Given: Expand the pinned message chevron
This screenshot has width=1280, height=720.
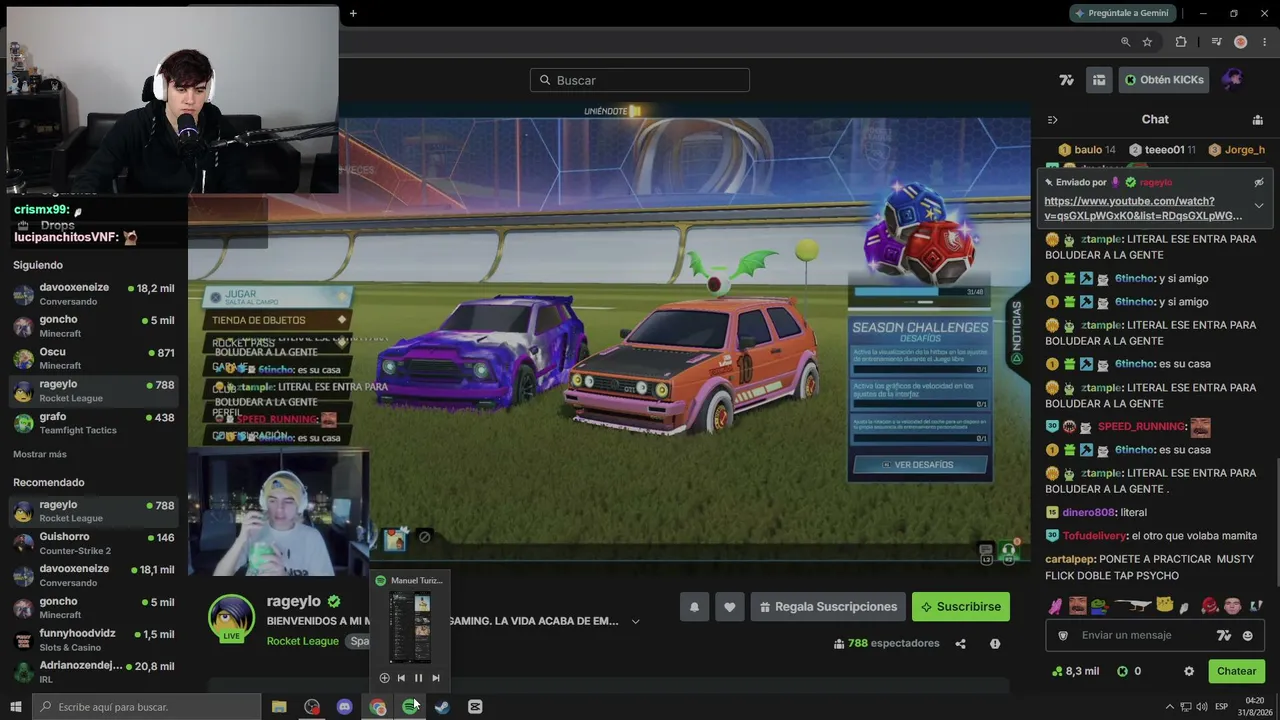Looking at the screenshot, I should point(1259,206).
